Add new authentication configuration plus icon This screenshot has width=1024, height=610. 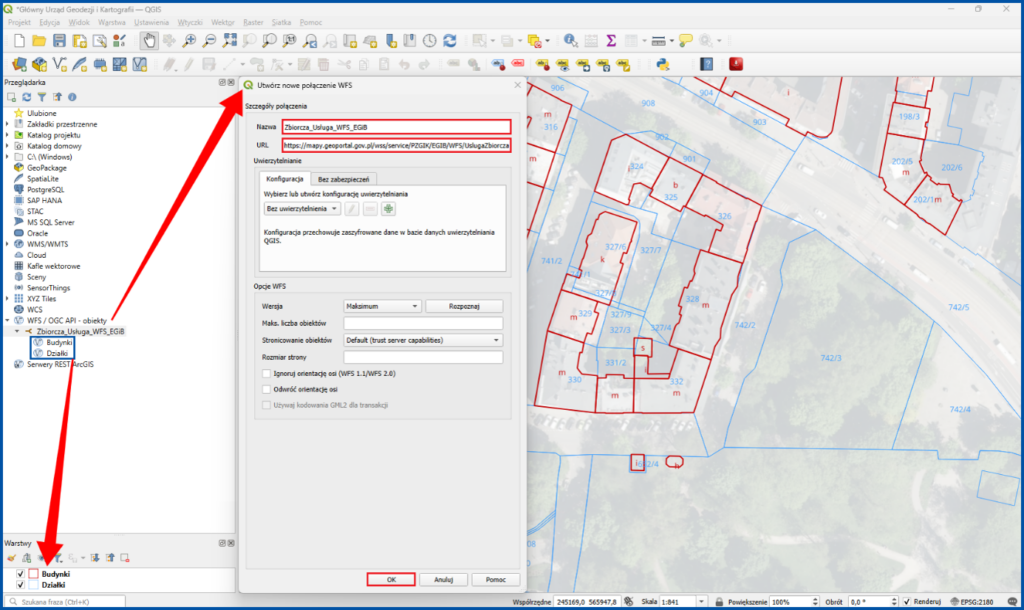[x=389, y=209]
